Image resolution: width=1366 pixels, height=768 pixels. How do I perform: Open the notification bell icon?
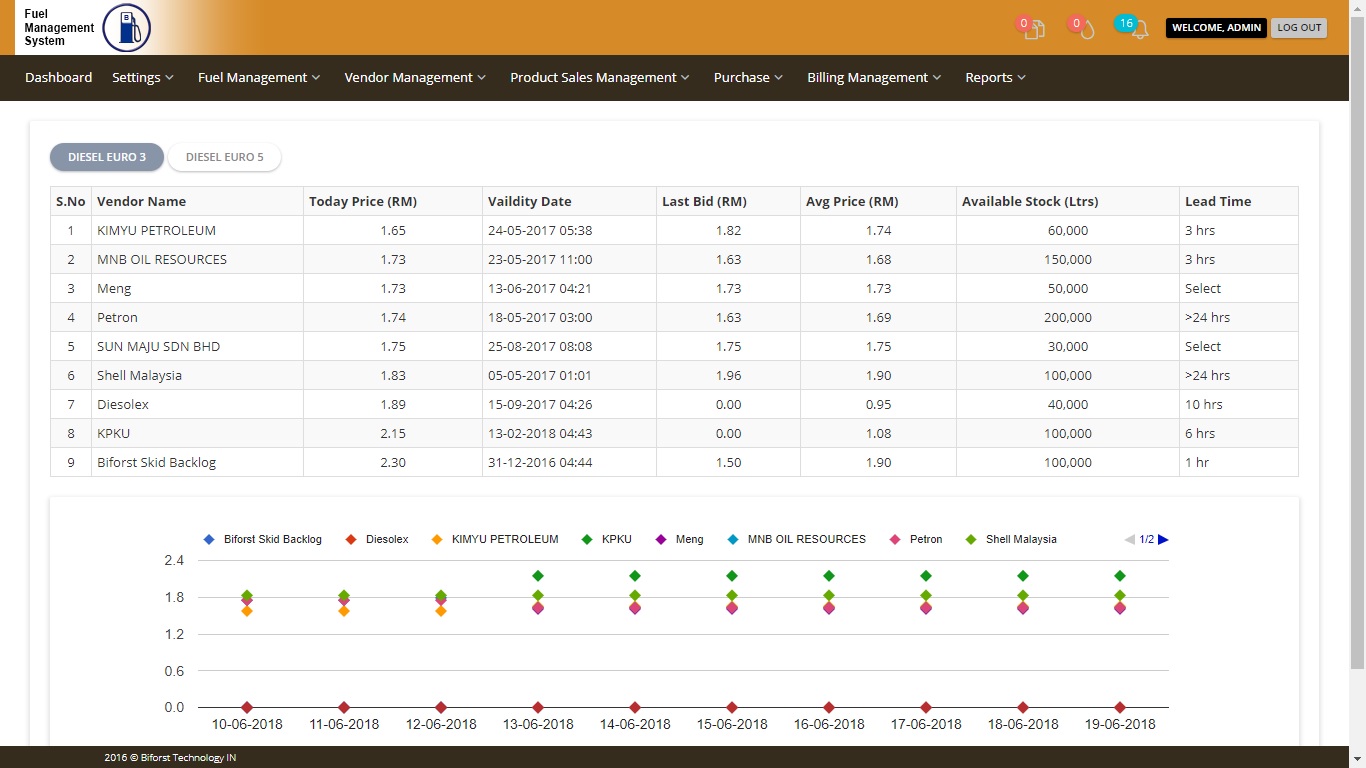[x=1138, y=29]
